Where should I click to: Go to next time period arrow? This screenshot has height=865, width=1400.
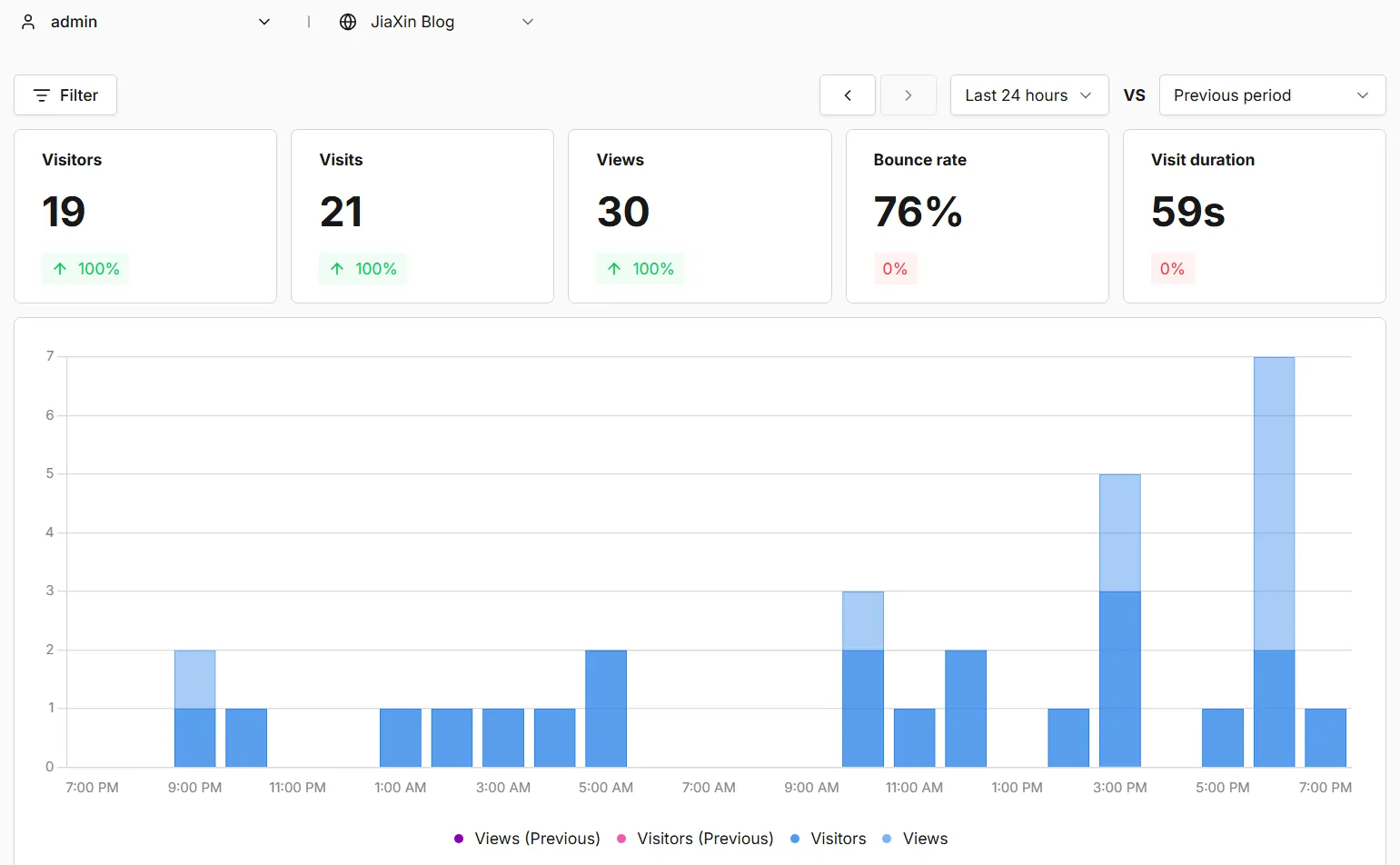coord(909,95)
